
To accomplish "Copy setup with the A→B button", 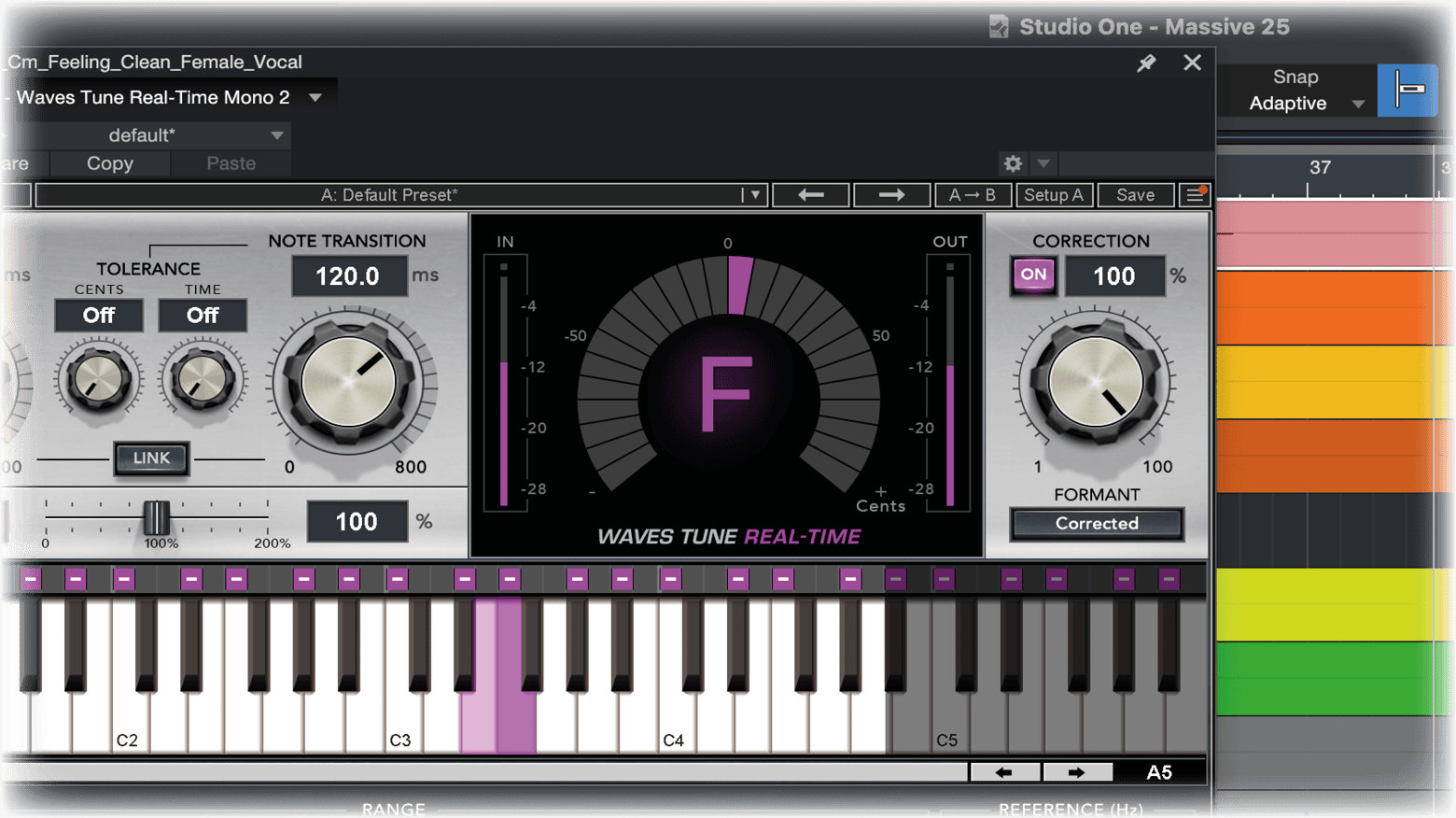I will (973, 195).
